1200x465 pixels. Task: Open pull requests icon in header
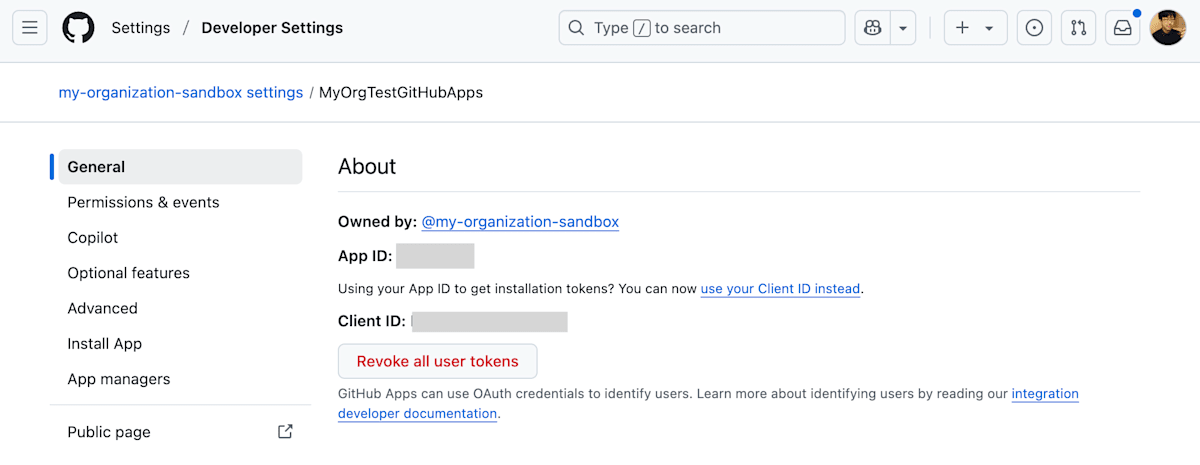tap(1078, 28)
